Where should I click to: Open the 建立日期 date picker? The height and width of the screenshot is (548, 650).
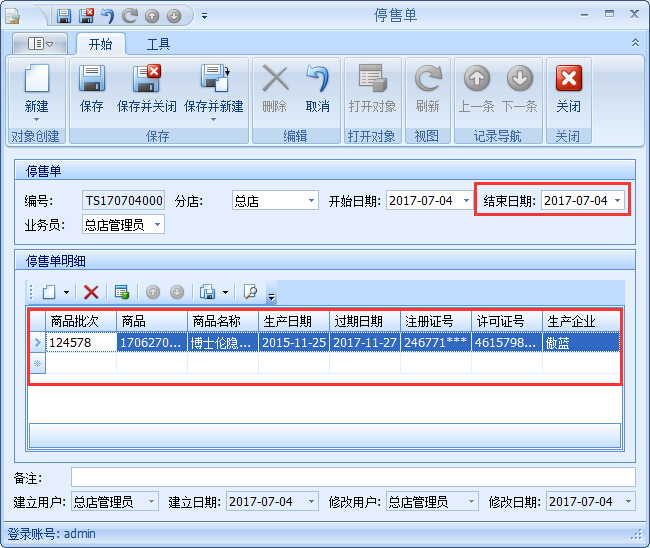[311, 502]
